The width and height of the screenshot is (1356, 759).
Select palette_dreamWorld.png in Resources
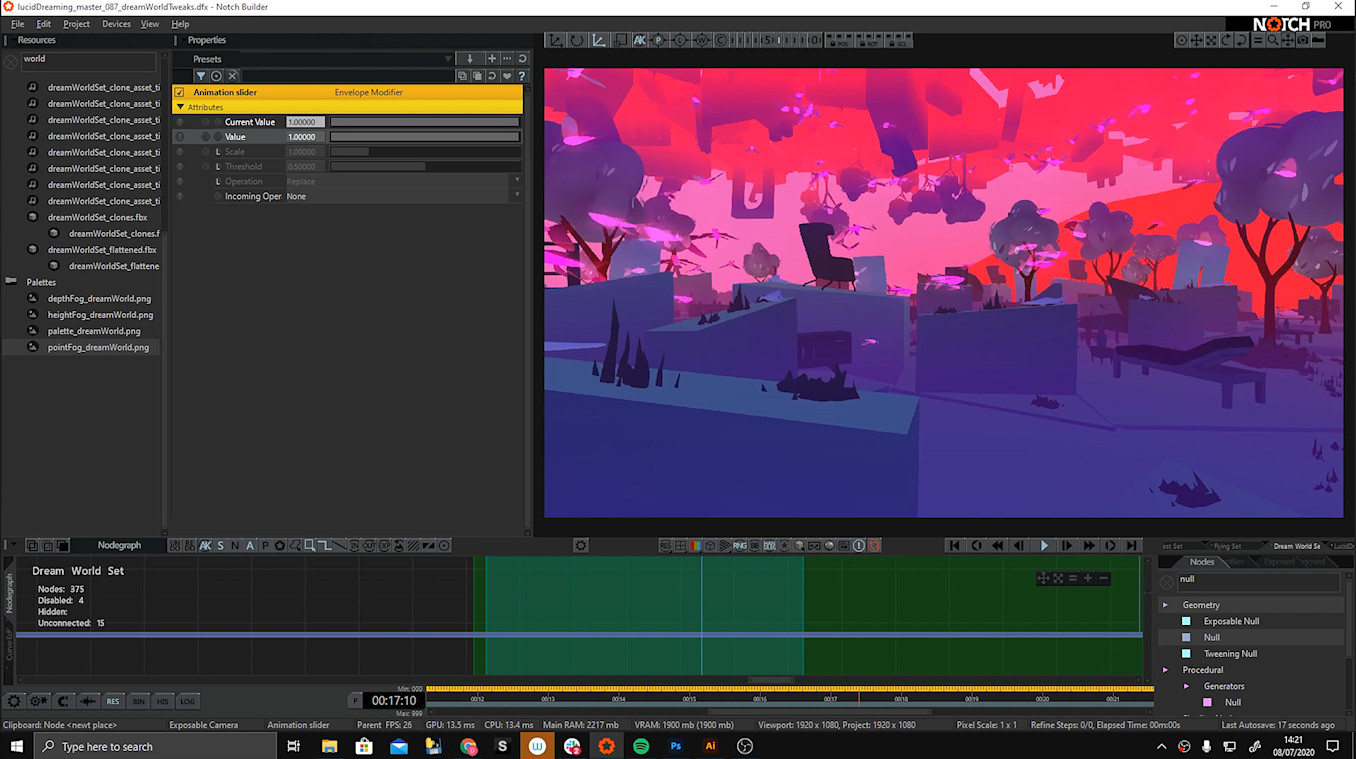pyautogui.click(x=94, y=331)
